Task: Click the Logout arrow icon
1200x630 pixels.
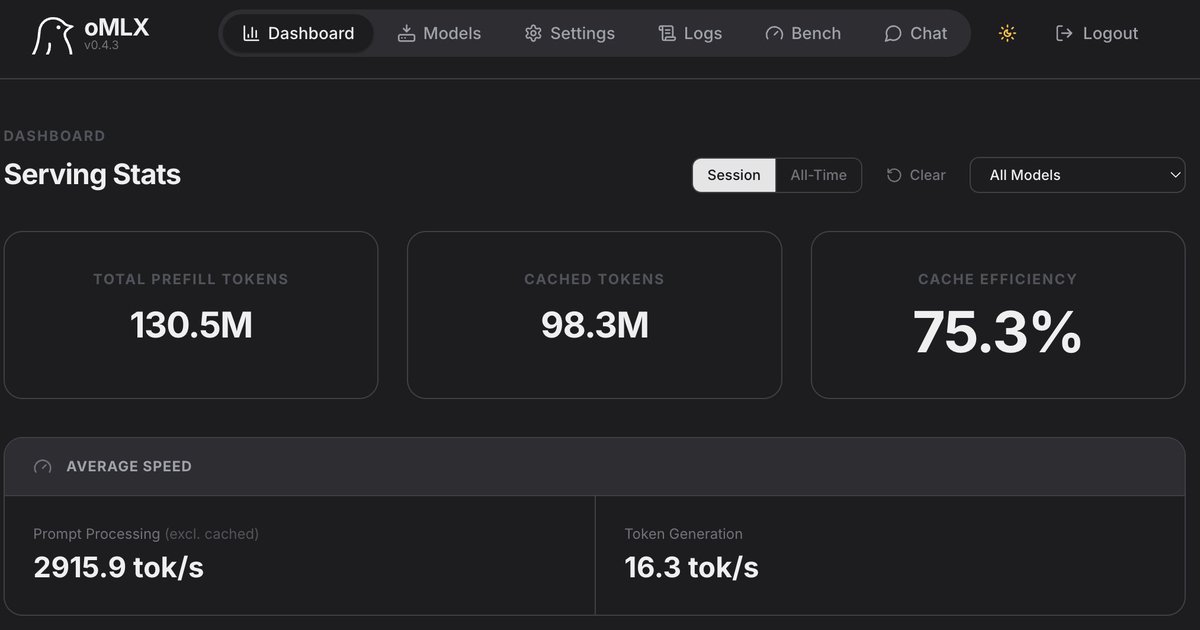Action: click(1064, 33)
